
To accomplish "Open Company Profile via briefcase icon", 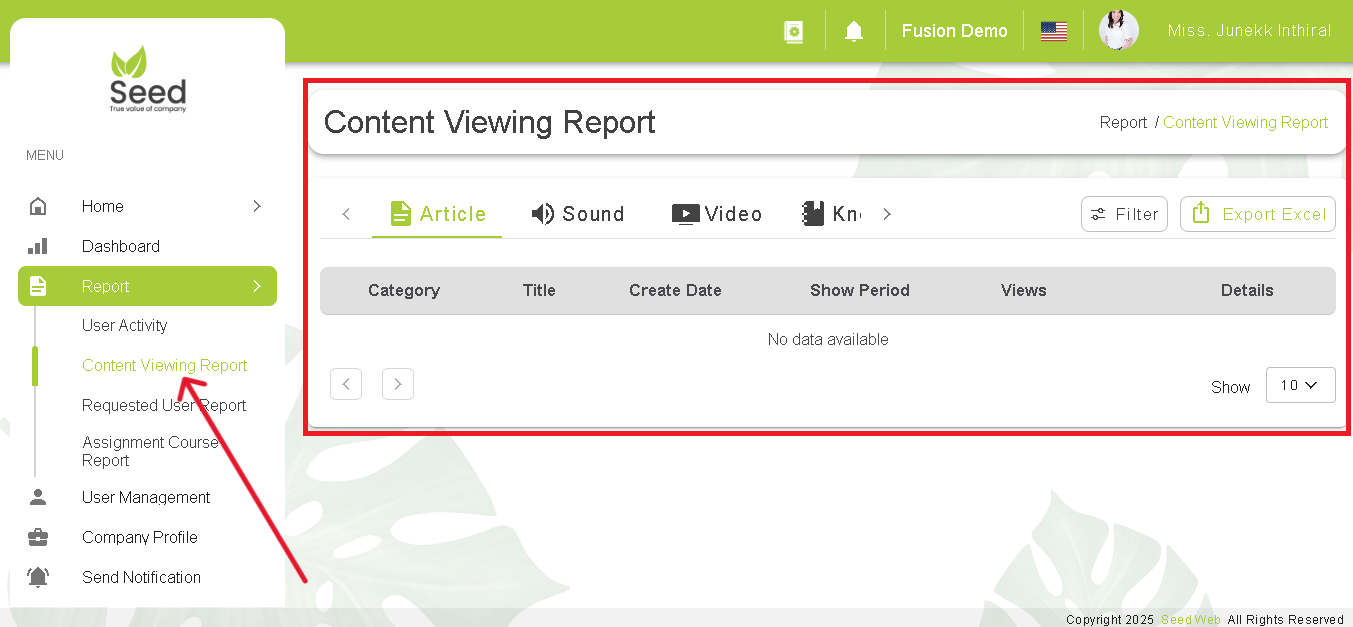I will point(38,537).
